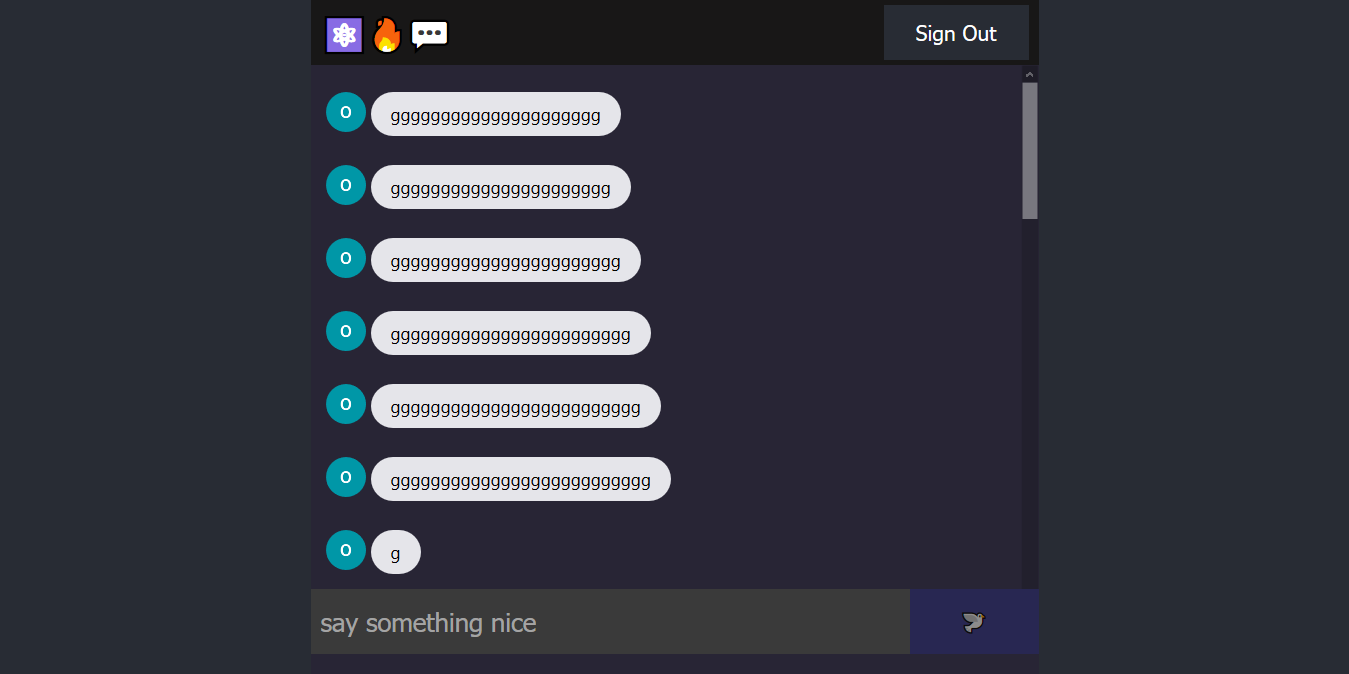Switch to the speech balloon chat view
This screenshot has height=674, width=1349.
pos(430,34)
